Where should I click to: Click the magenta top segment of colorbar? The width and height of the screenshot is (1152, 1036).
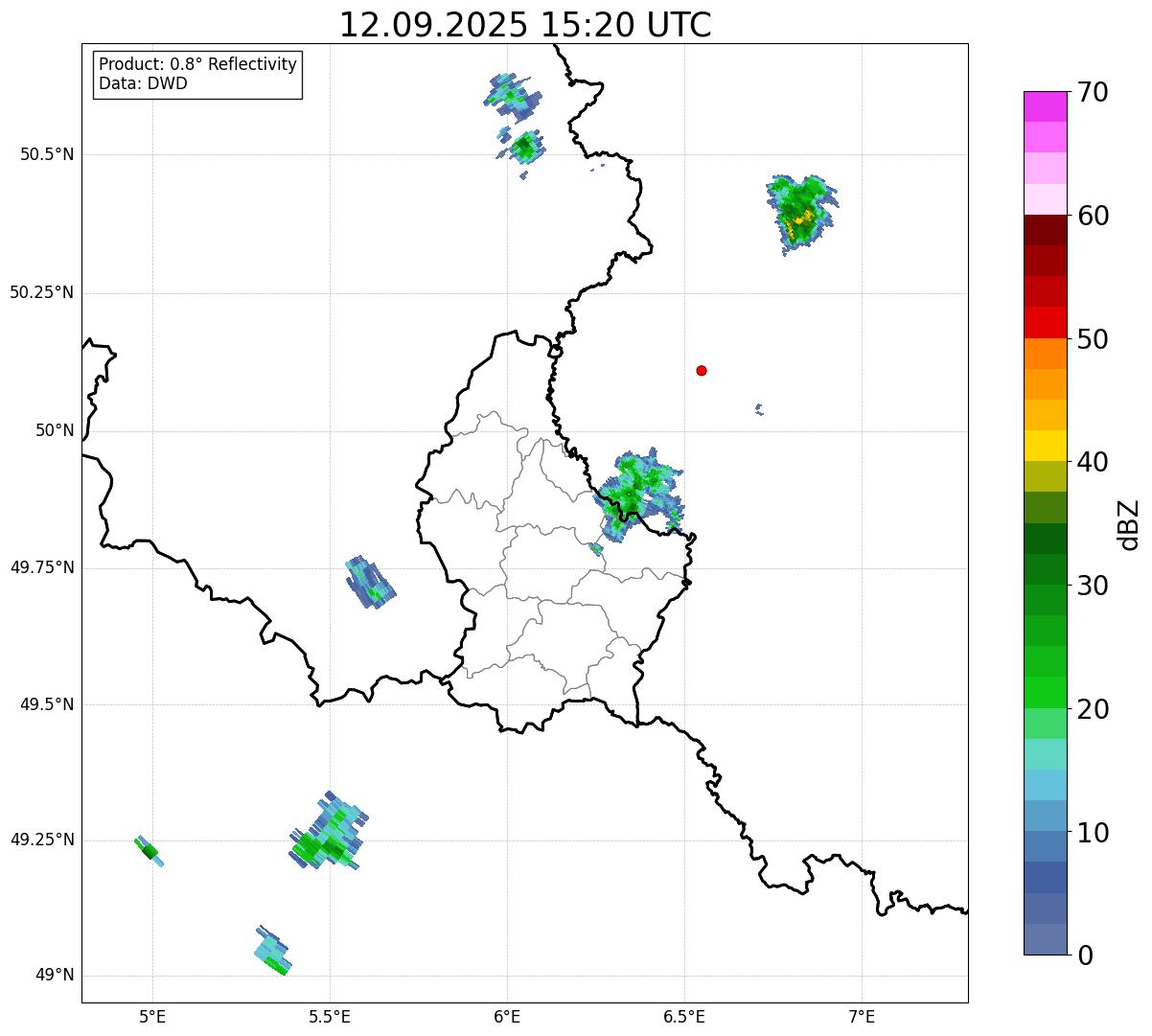pos(1046,106)
